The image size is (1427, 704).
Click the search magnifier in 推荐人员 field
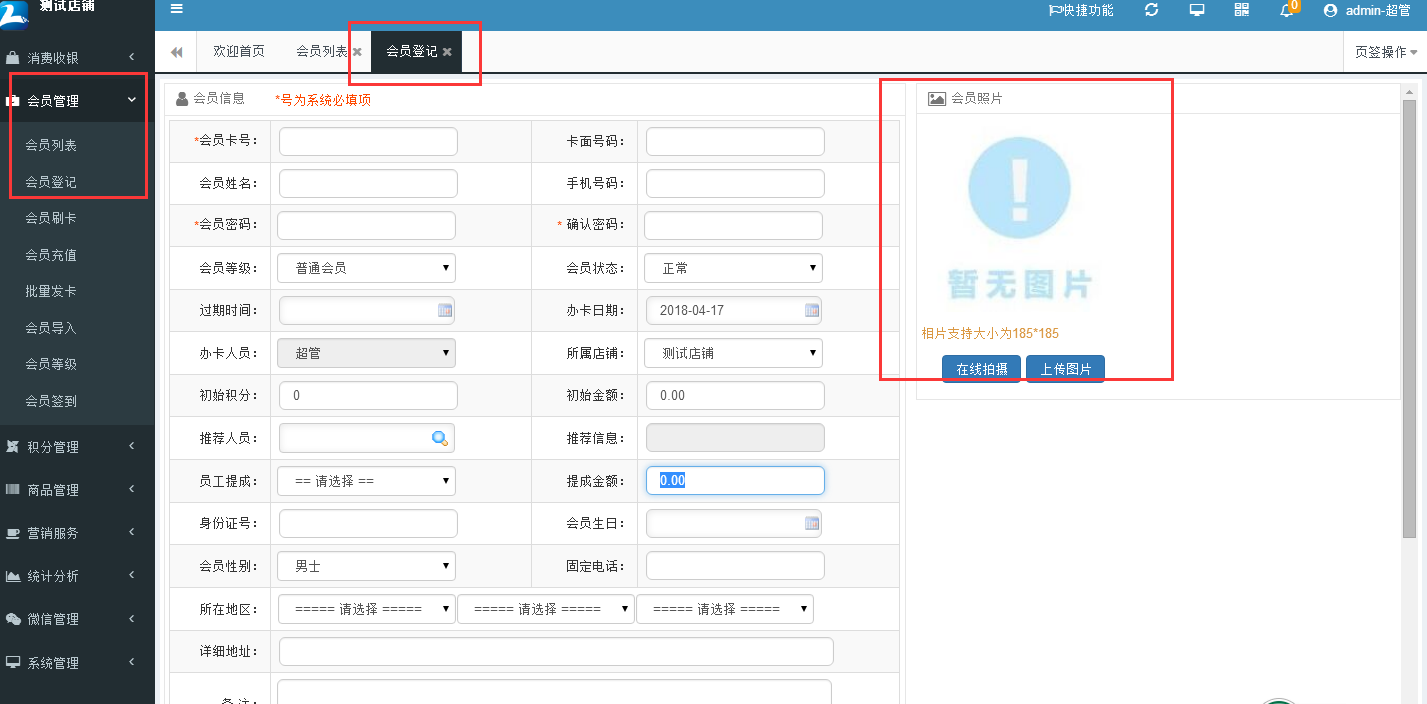440,437
